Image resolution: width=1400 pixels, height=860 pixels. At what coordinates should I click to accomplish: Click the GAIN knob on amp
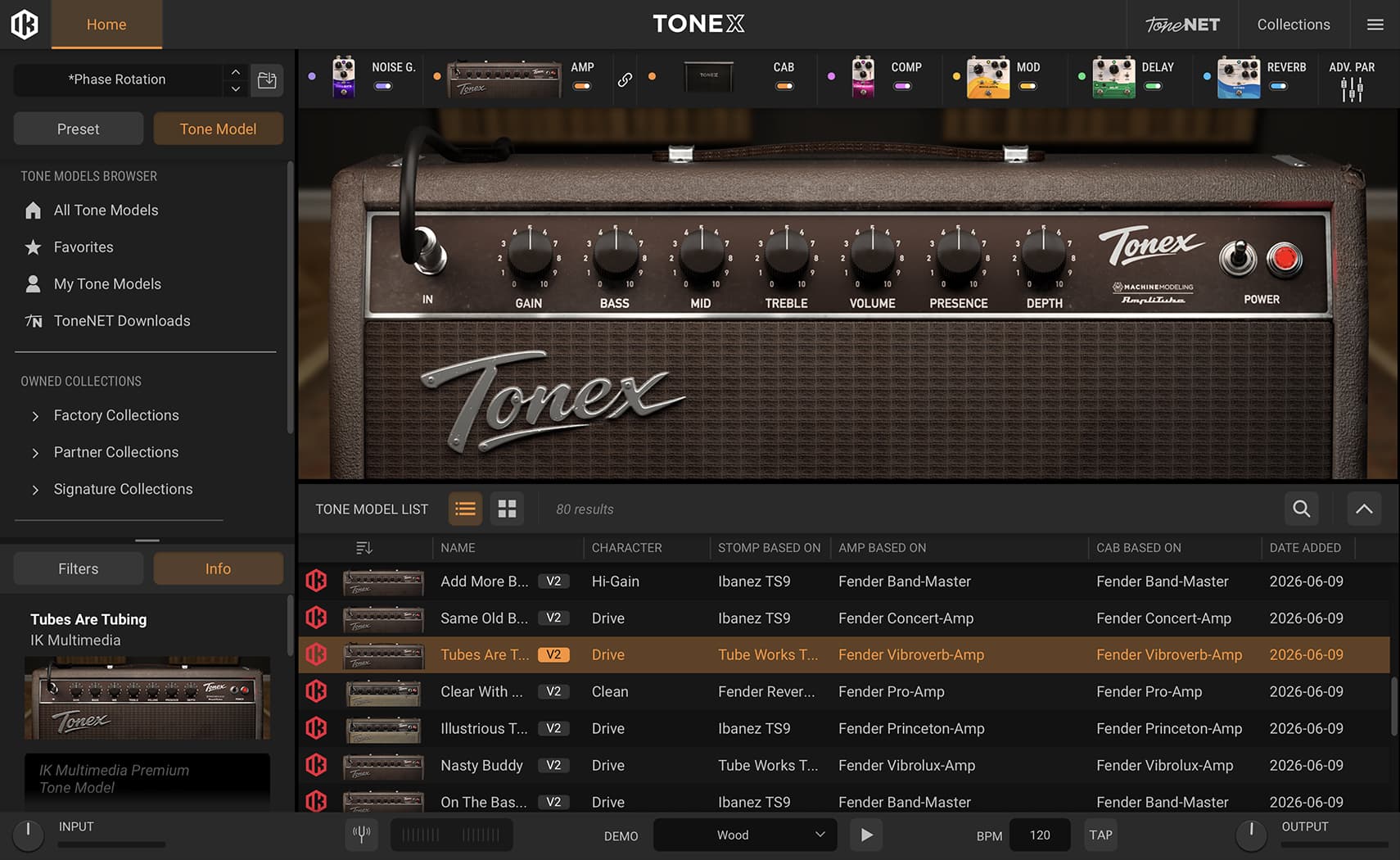click(530, 251)
